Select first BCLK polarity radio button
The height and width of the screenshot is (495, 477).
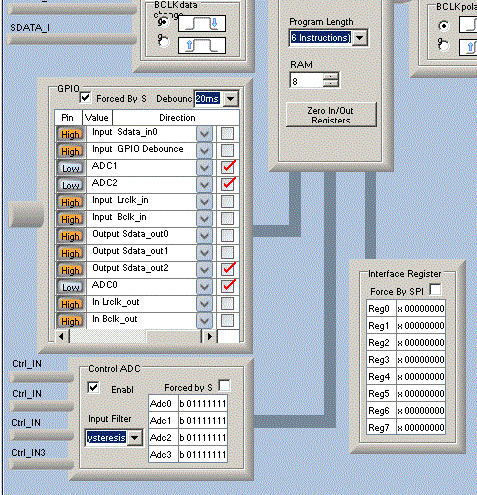point(444,26)
